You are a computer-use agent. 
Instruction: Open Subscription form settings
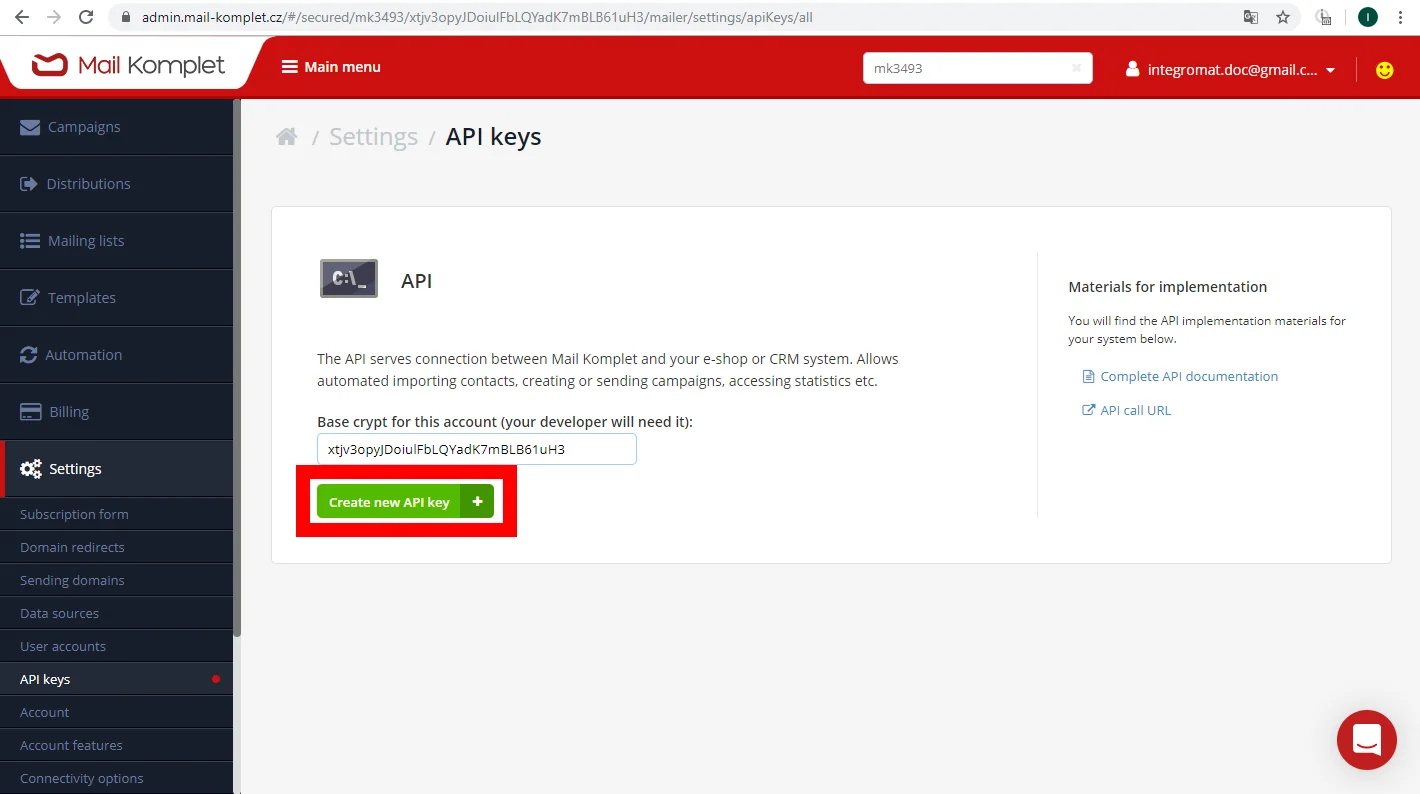[x=116, y=514]
